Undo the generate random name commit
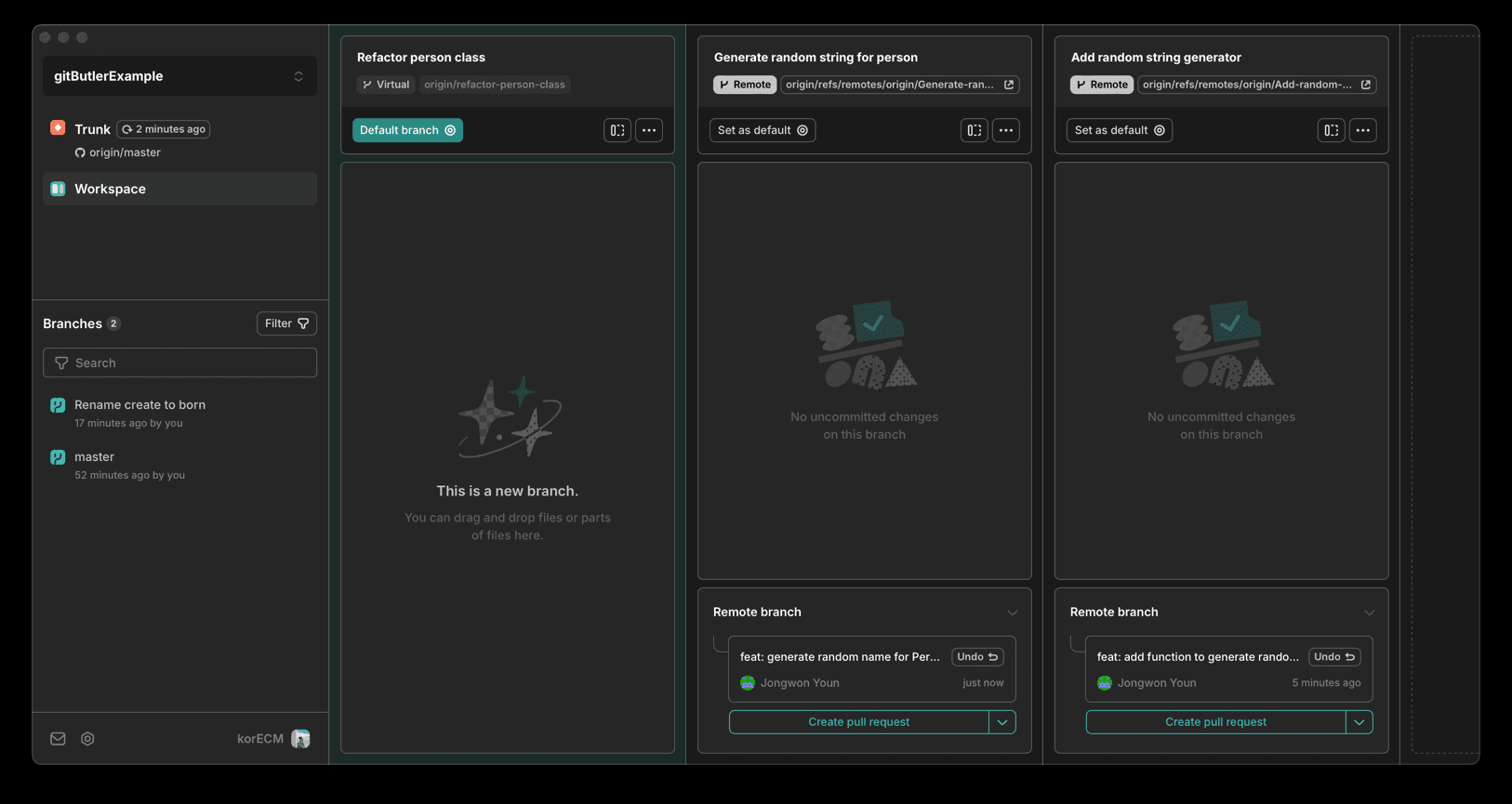The image size is (1512, 804). [977, 657]
